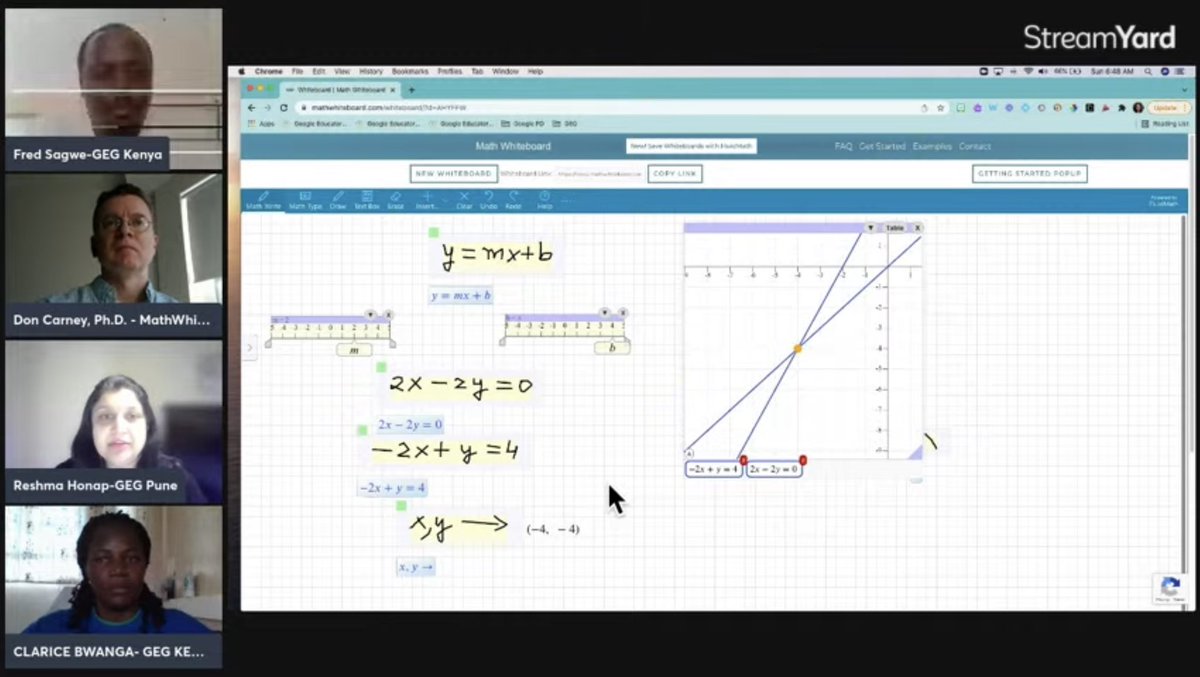
Task: Open the Contact link
Action: click(x=975, y=146)
